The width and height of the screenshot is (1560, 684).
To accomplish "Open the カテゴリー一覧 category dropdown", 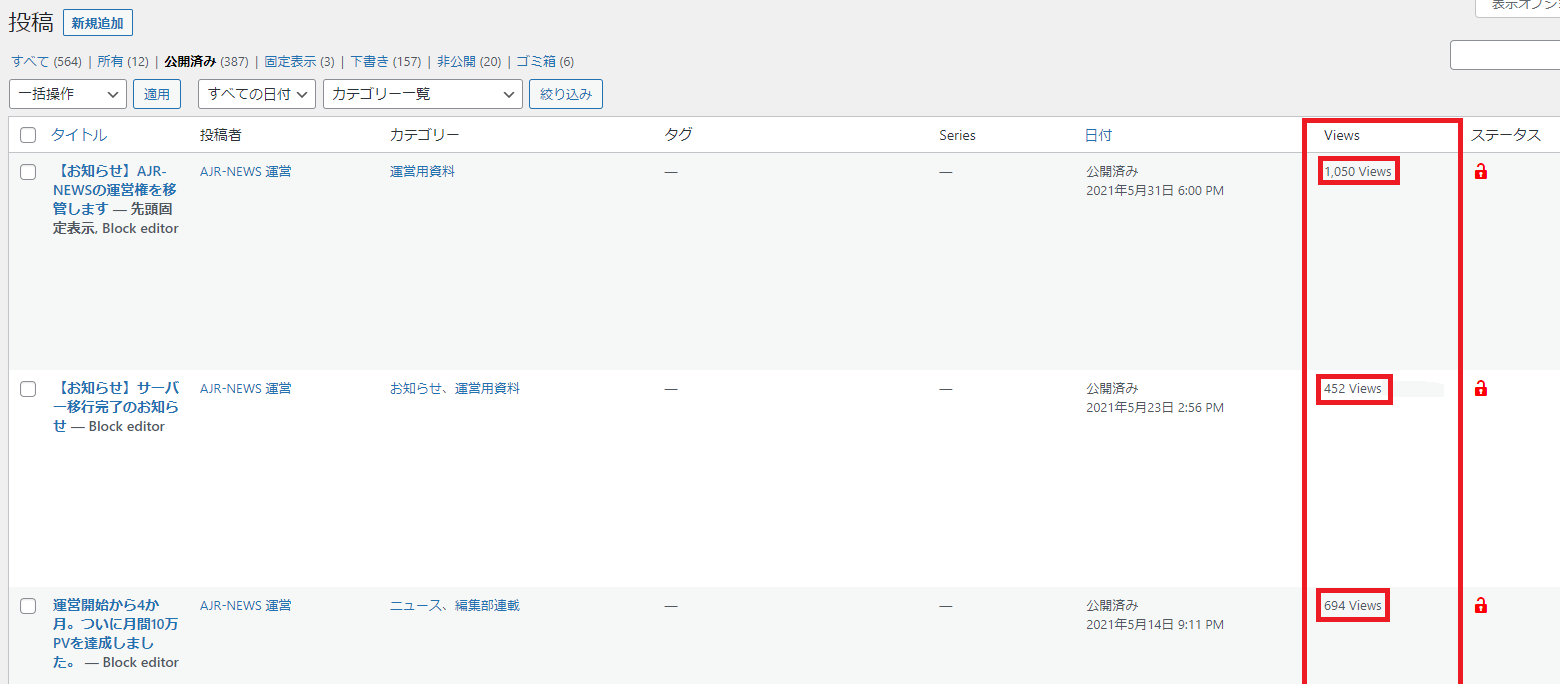I will tap(422, 94).
